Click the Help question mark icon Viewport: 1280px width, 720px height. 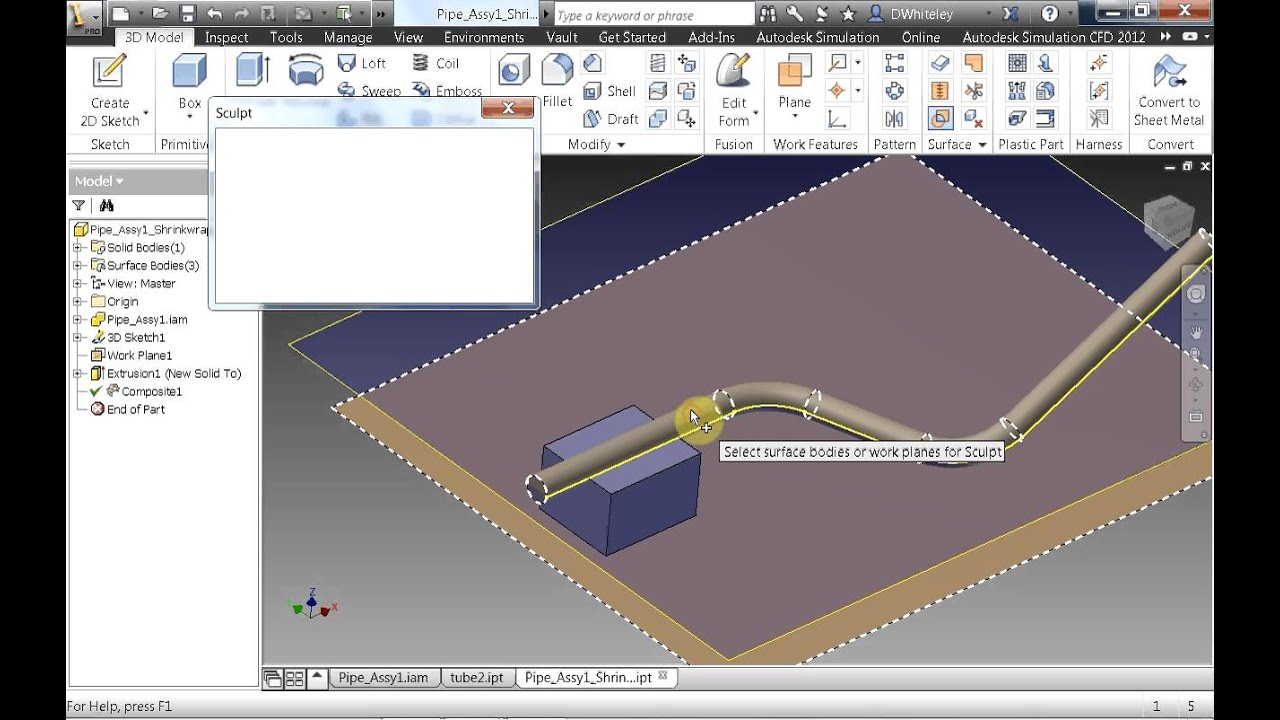point(1049,14)
